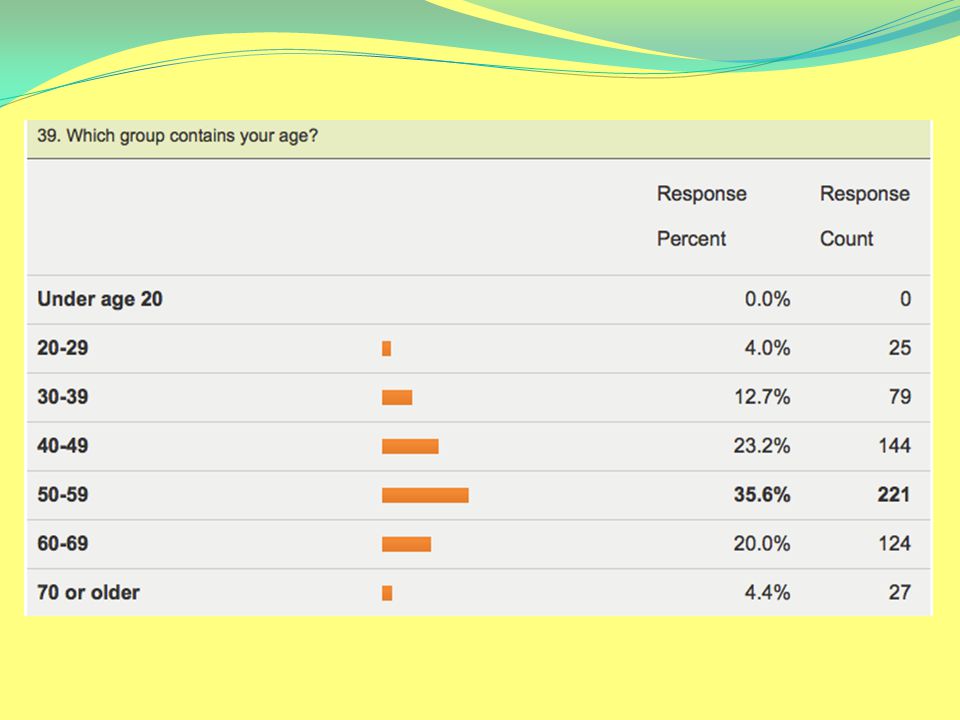Select the Response Count column header

click(x=864, y=216)
